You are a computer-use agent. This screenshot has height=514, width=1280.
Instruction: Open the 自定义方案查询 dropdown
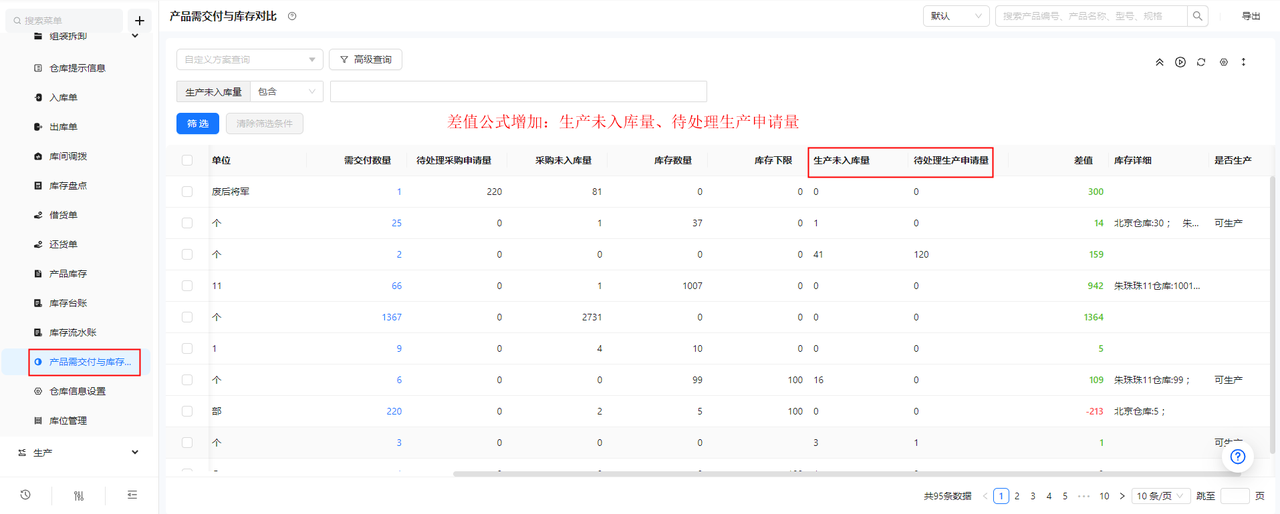[x=250, y=60]
